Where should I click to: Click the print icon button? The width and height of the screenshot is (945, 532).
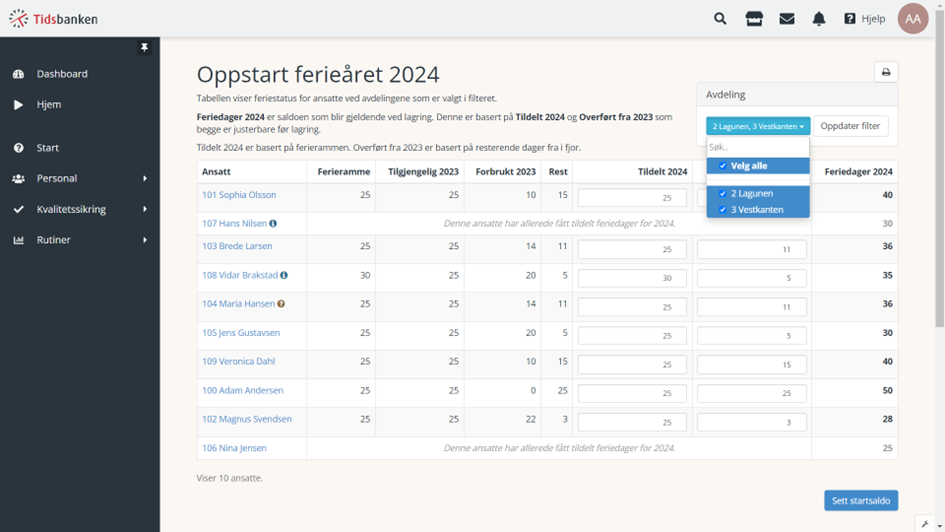[x=886, y=72]
